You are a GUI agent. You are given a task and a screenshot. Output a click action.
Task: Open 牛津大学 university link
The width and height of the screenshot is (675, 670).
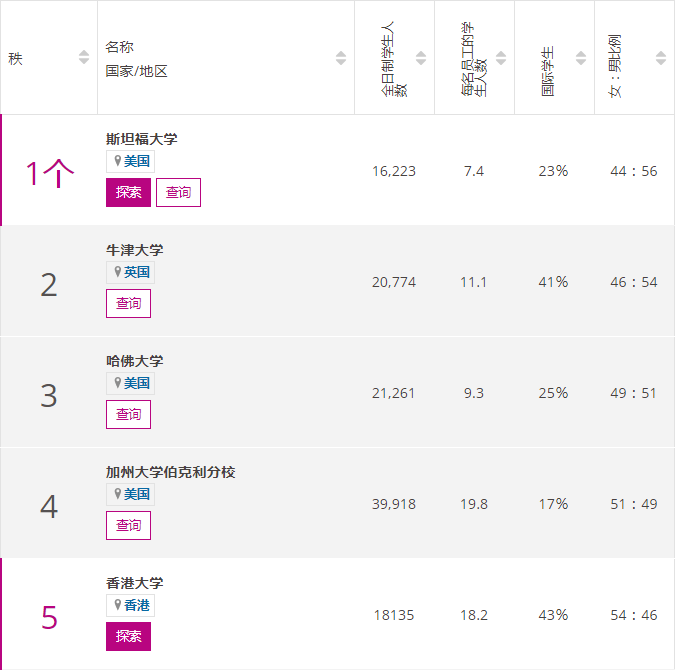(x=134, y=250)
